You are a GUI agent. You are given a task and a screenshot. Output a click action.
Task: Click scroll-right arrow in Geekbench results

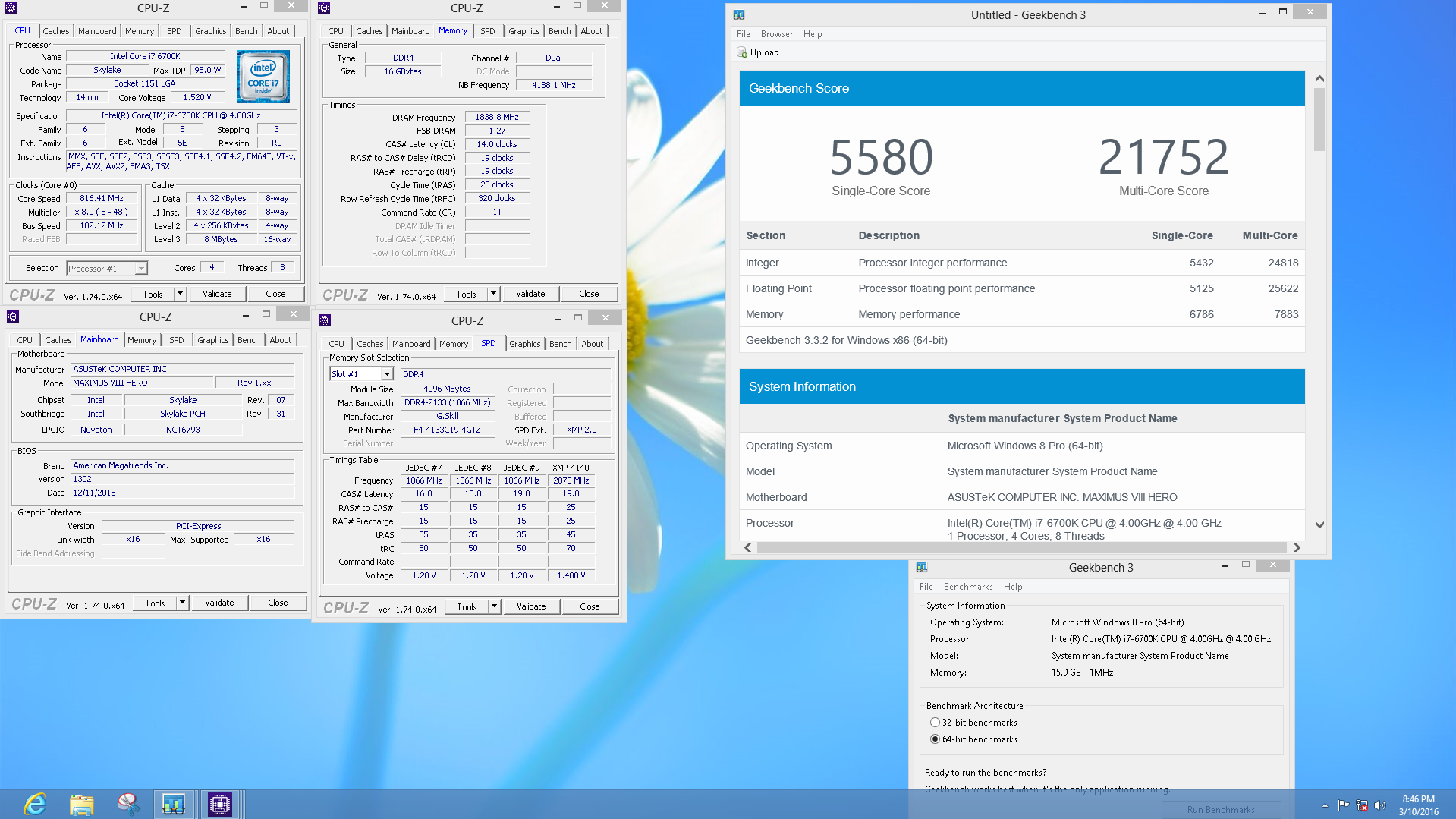coord(1297,547)
